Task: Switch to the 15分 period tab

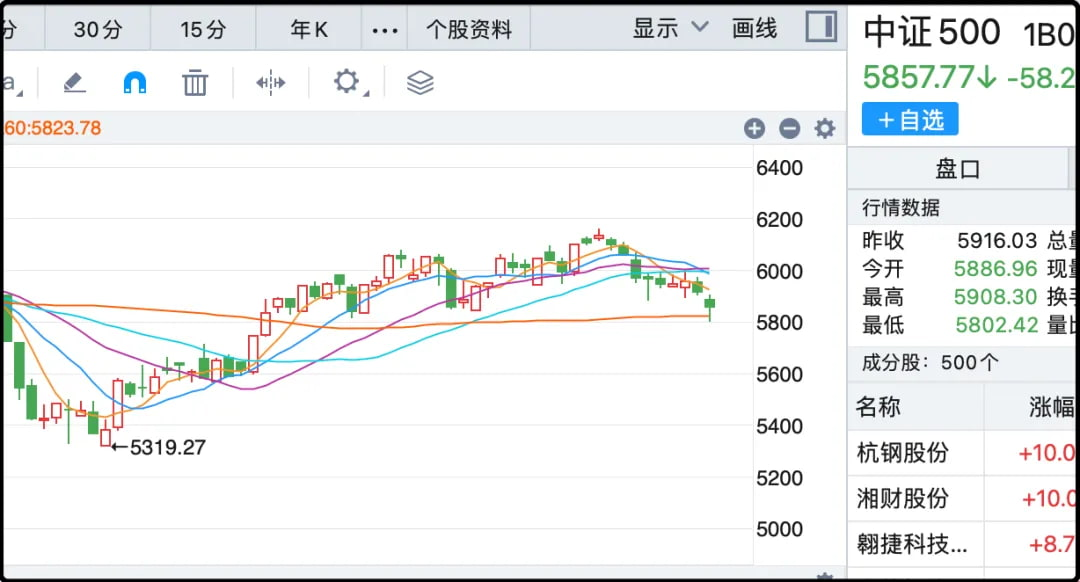Action: tap(203, 30)
